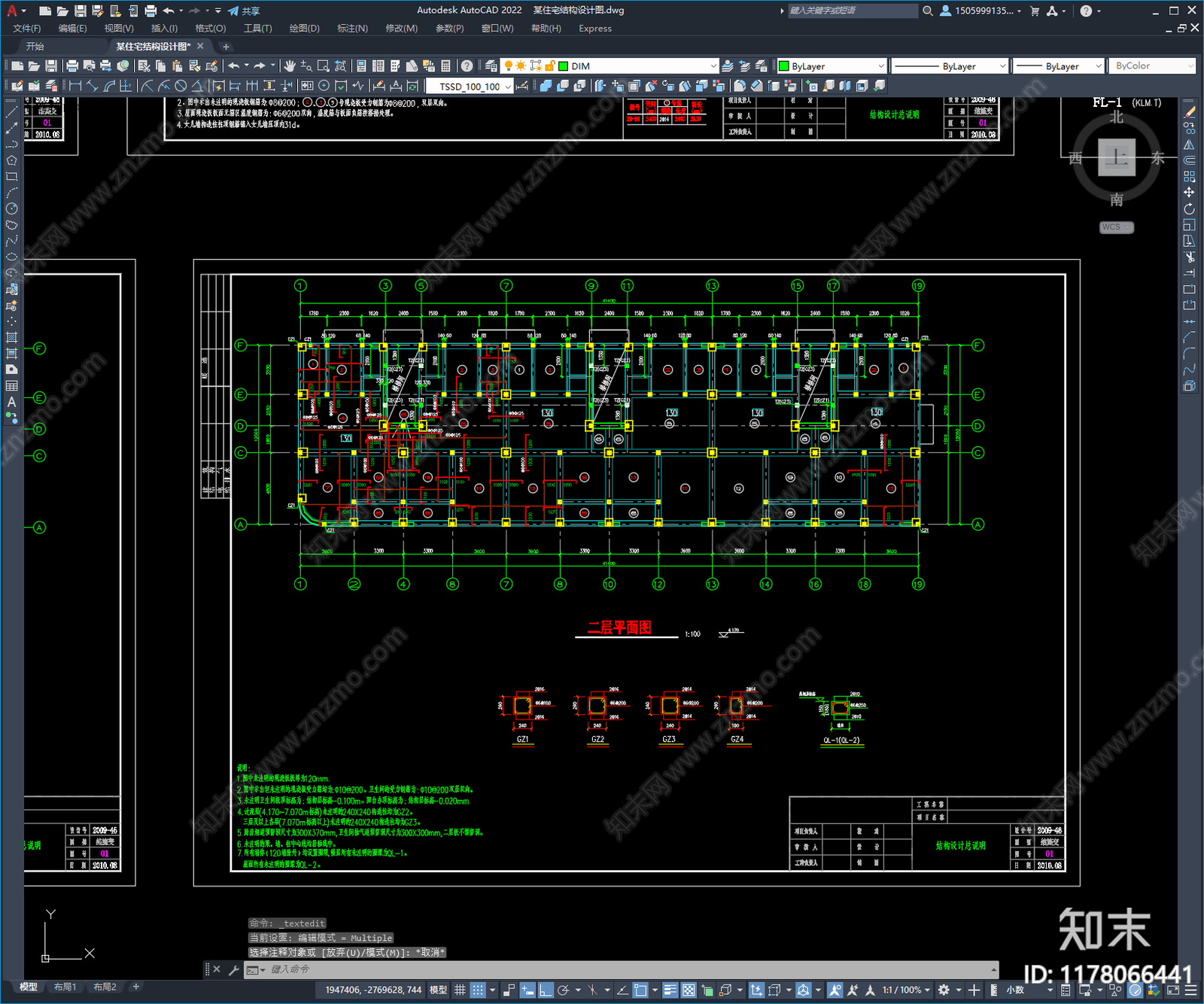Click the WCS label under ViewCube
This screenshot has width=1204, height=1004.
pyautogui.click(x=1116, y=227)
